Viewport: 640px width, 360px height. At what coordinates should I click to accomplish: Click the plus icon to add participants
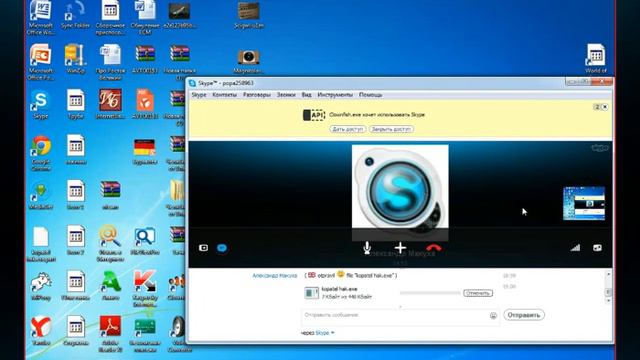[x=400, y=247]
